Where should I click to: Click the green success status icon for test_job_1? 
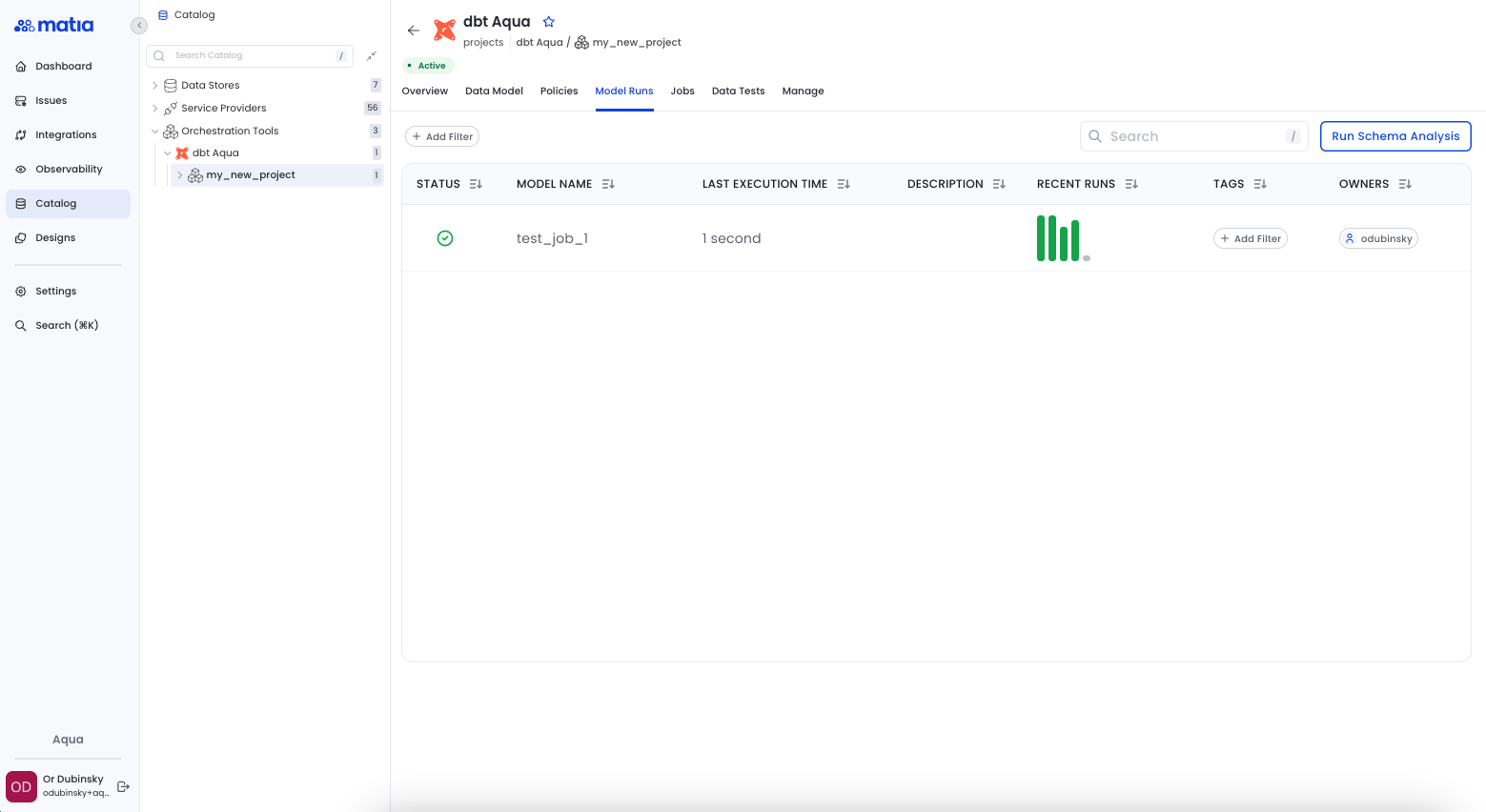[x=445, y=238]
